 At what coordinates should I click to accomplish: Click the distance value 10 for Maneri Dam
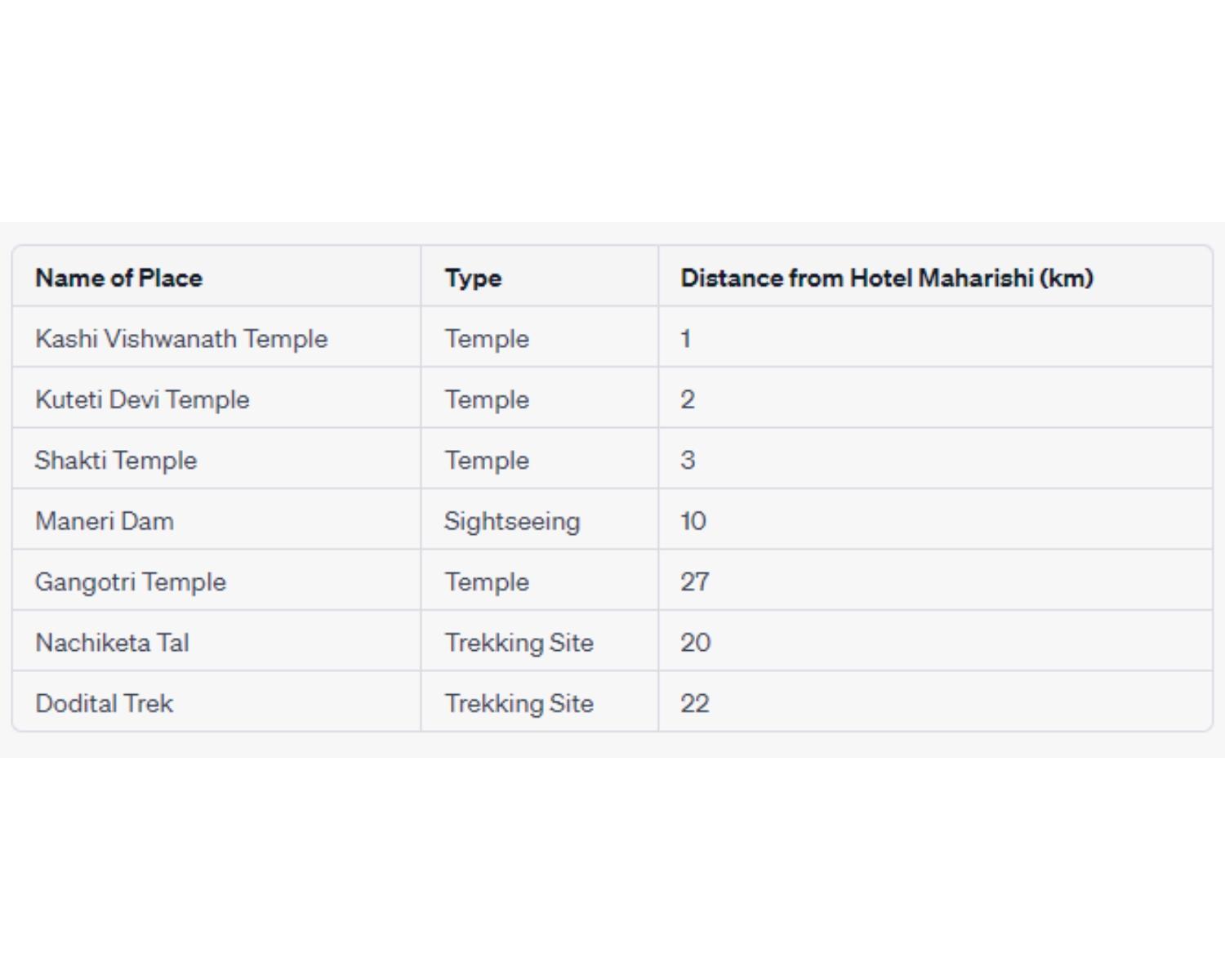[x=693, y=521]
